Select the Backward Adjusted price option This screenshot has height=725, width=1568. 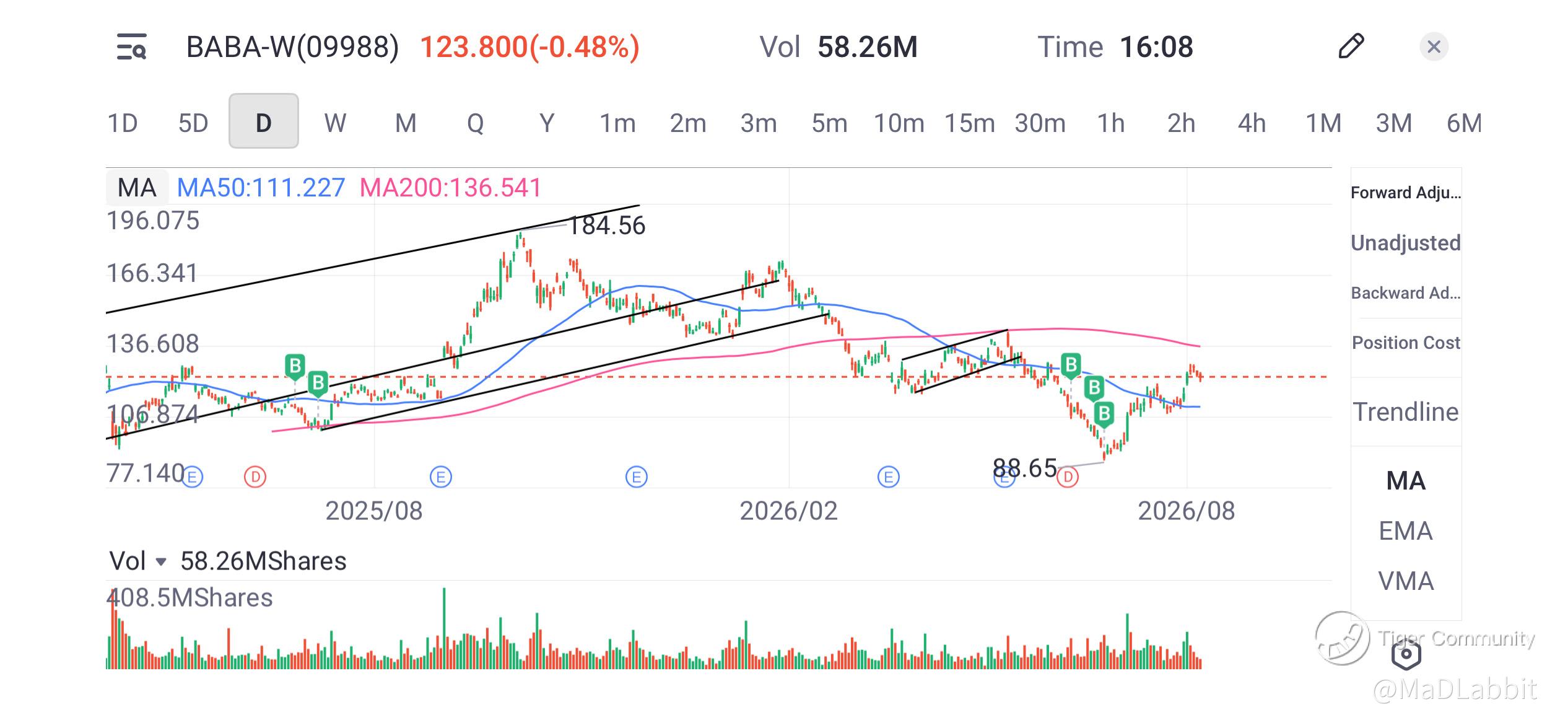click(1406, 293)
